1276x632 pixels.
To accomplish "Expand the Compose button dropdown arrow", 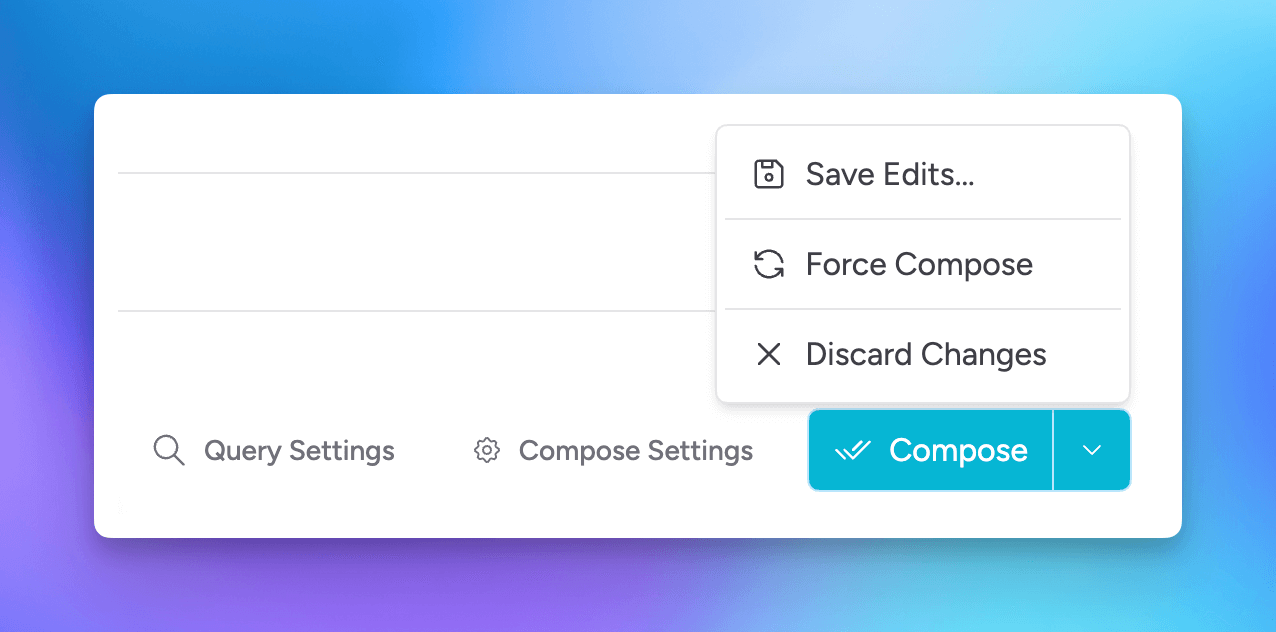I will (x=1091, y=450).
